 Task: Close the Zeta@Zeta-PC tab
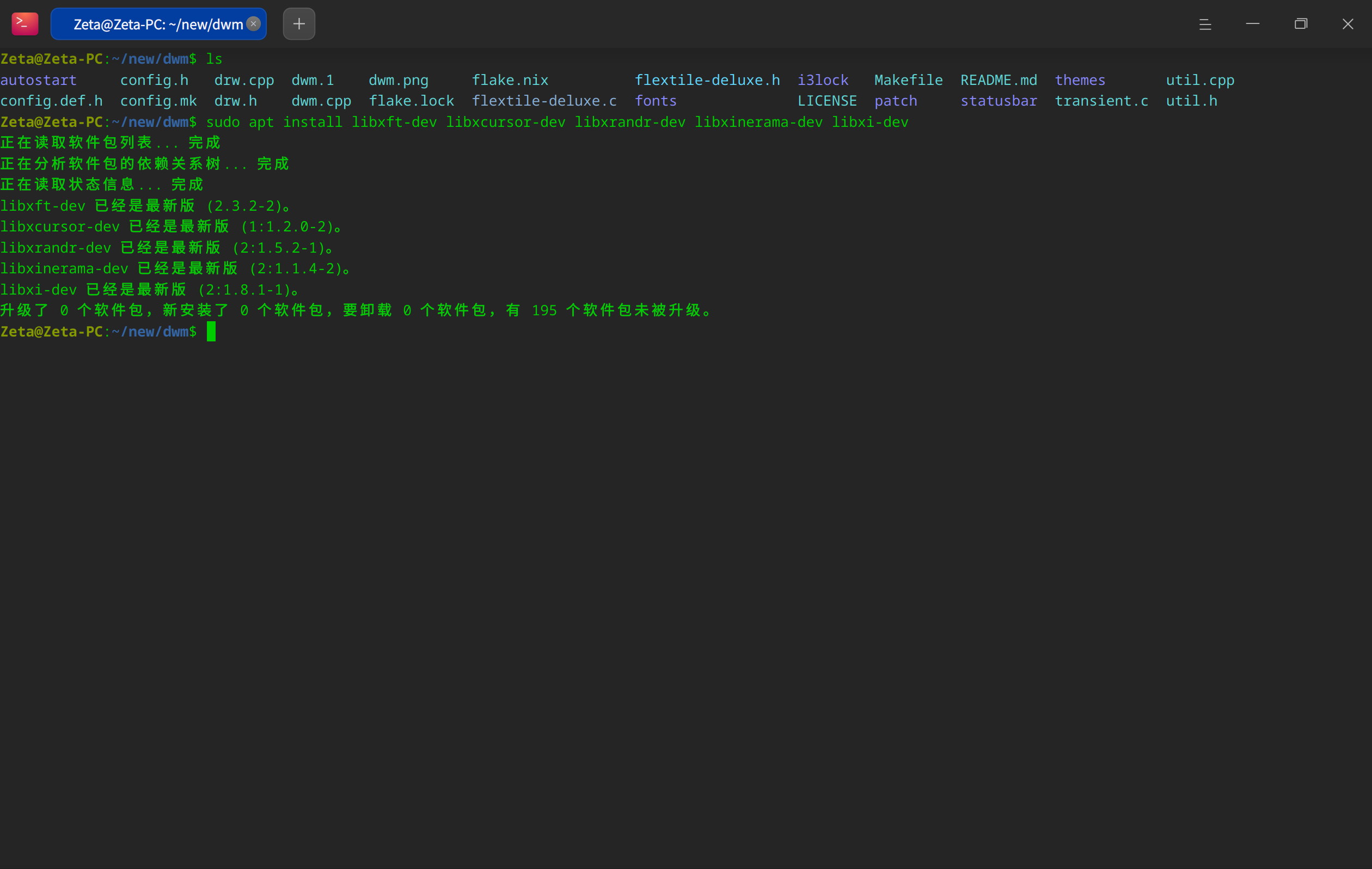point(254,24)
